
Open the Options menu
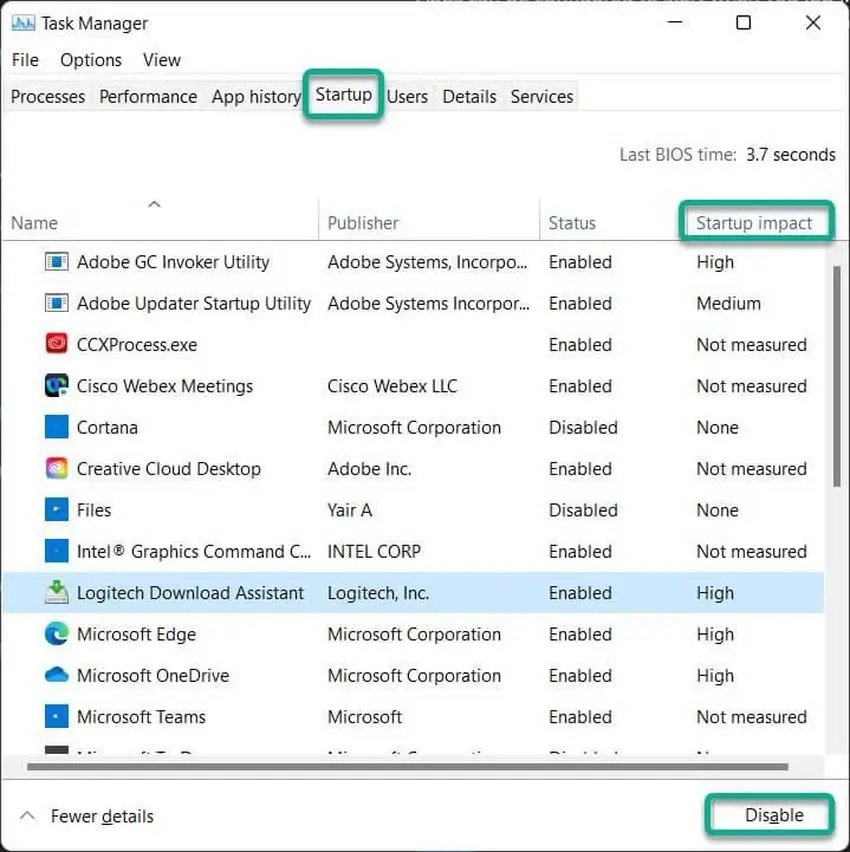click(91, 60)
